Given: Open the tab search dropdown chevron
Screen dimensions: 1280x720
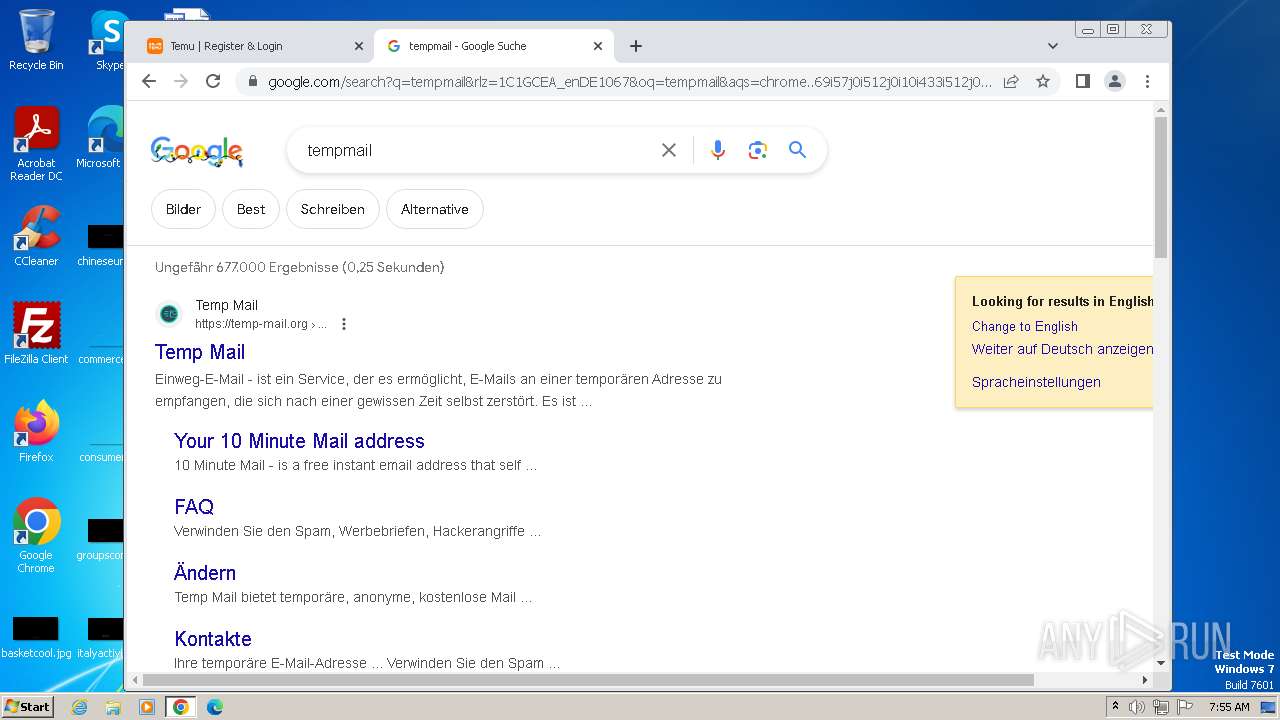Looking at the screenshot, I should click(1053, 46).
